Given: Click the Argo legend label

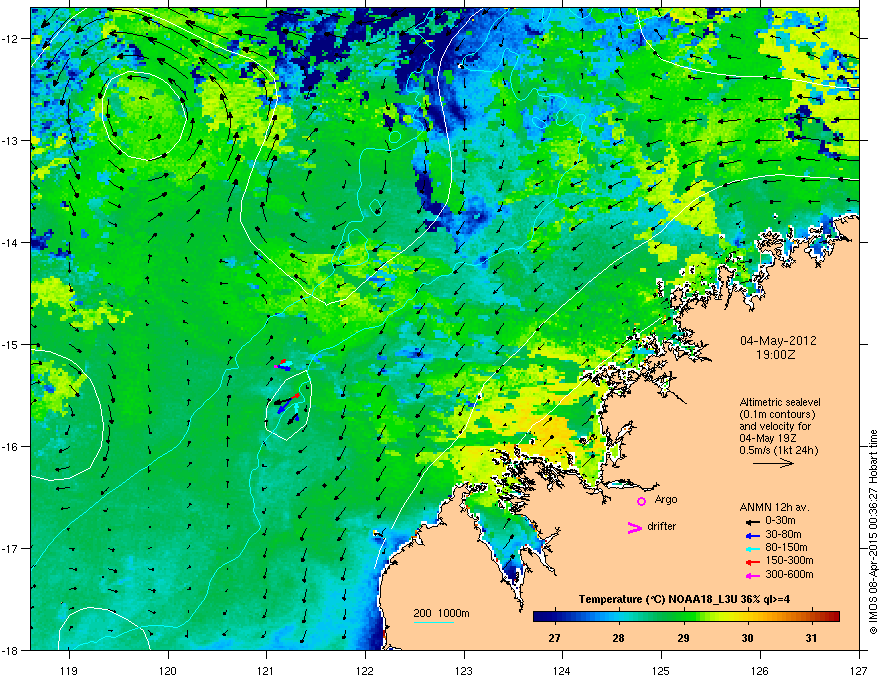Looking at the screenshot, I should click(x=666, y=499).
